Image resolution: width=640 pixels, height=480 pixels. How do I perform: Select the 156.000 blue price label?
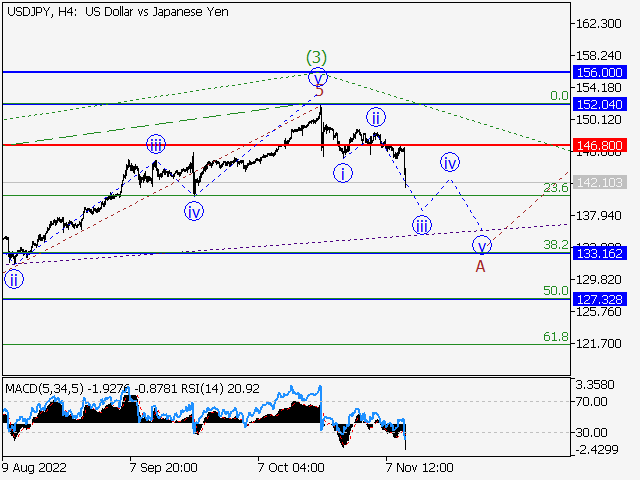[600, 72]
